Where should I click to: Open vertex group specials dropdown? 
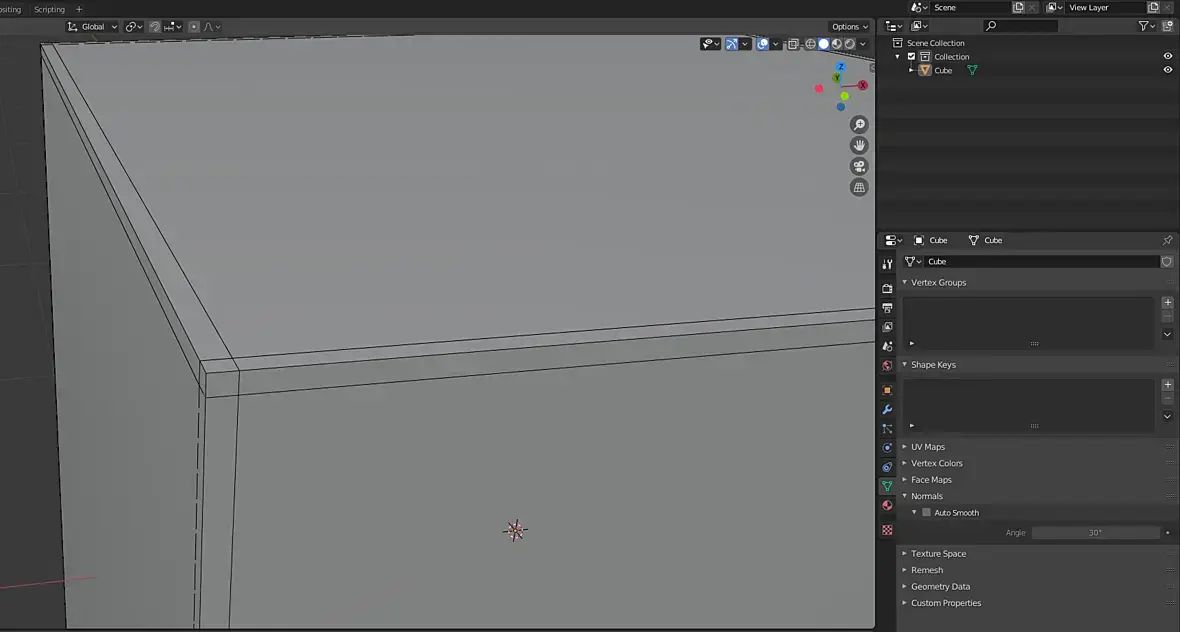click(1167, 334)
